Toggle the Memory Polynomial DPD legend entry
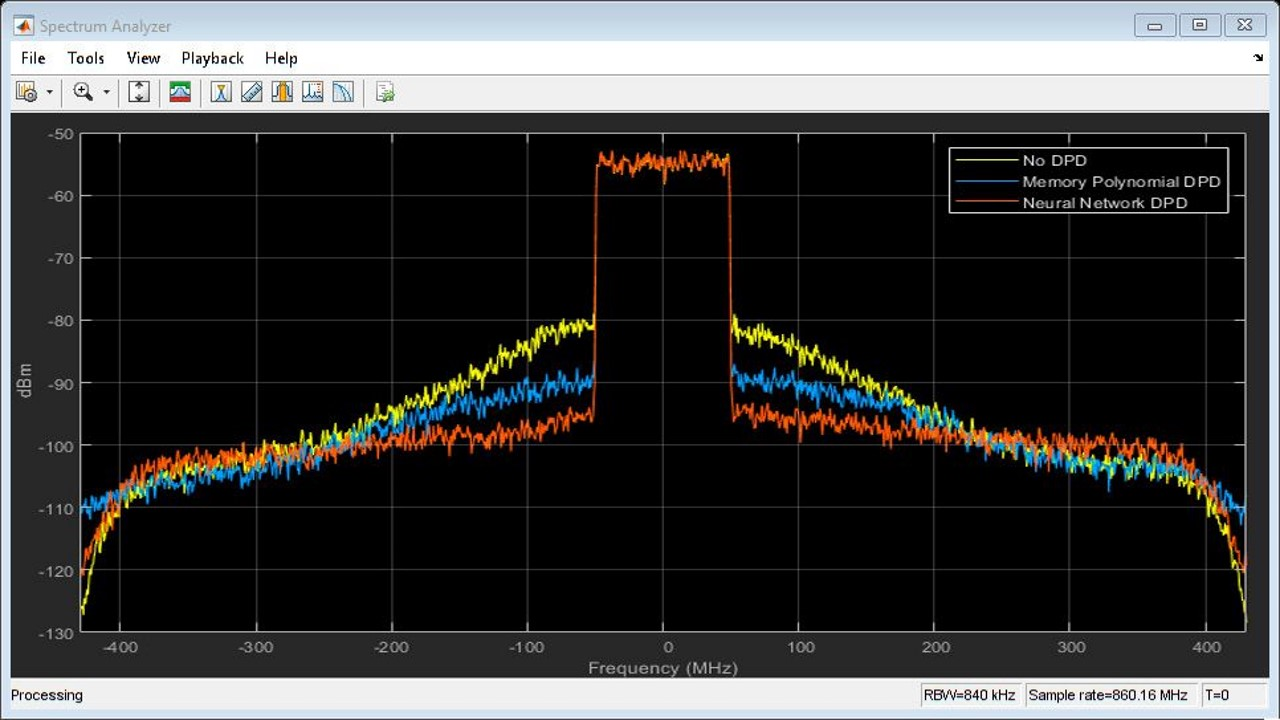Viewport: 1280px width, 720px height. (x=1120, y=182)
